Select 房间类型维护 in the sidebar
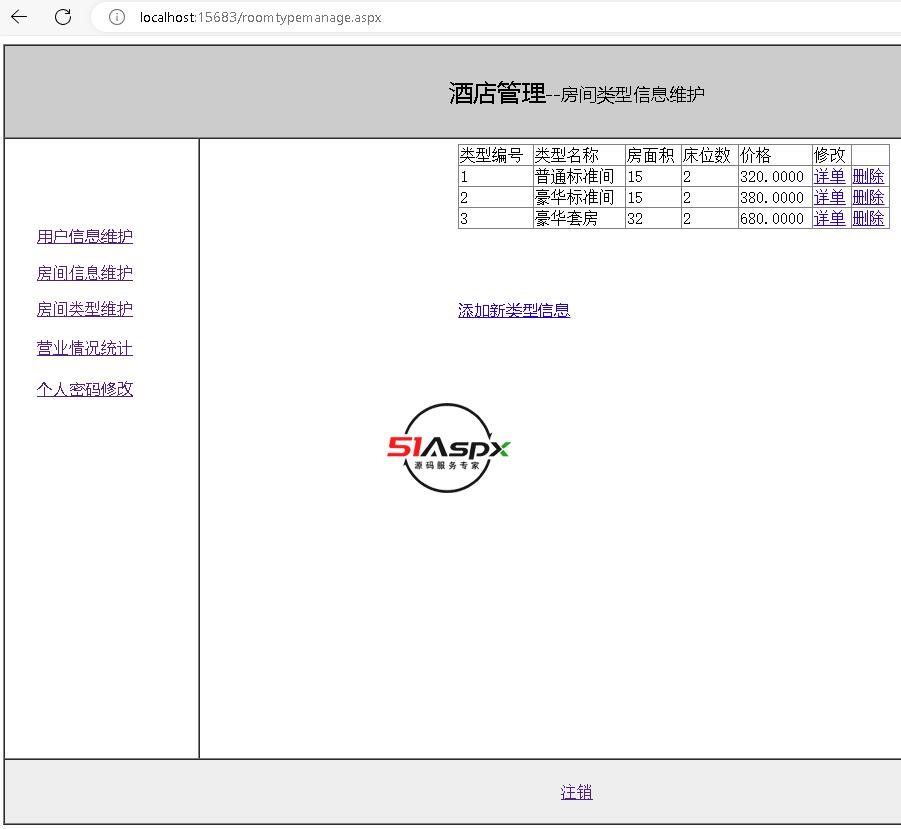 tap(85, 310)
